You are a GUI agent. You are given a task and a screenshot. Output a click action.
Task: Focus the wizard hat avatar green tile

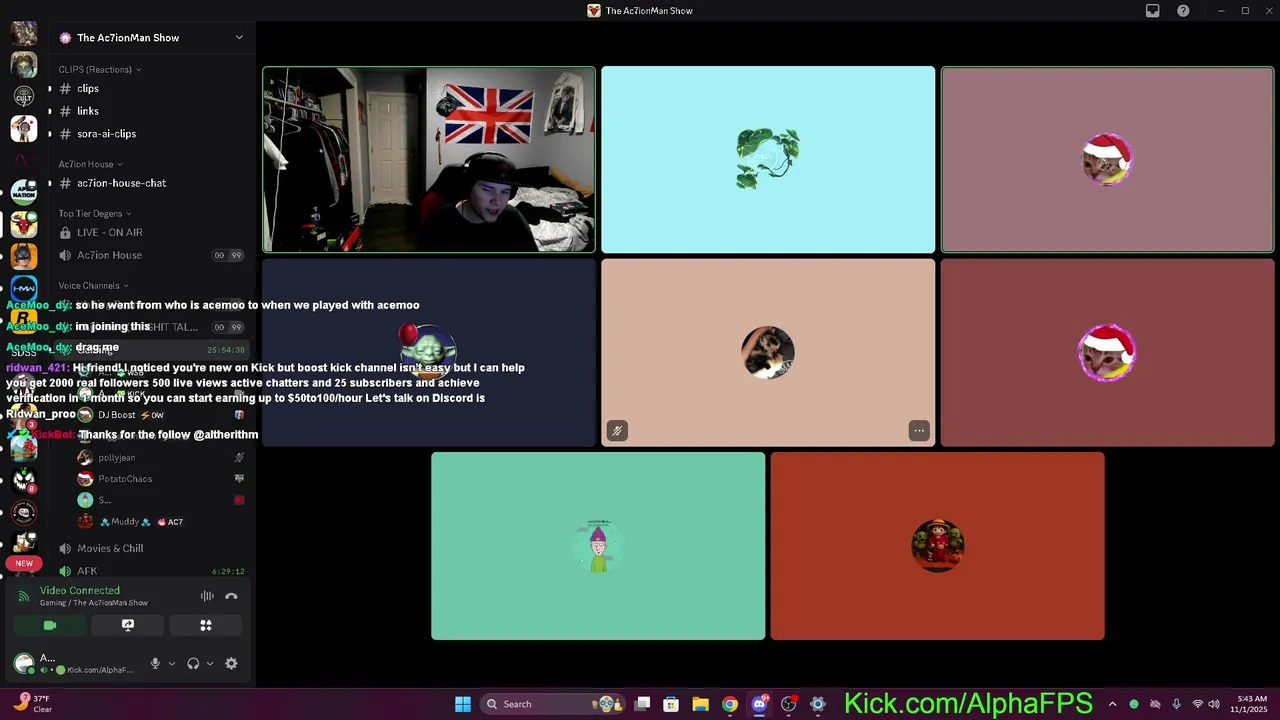598,546
